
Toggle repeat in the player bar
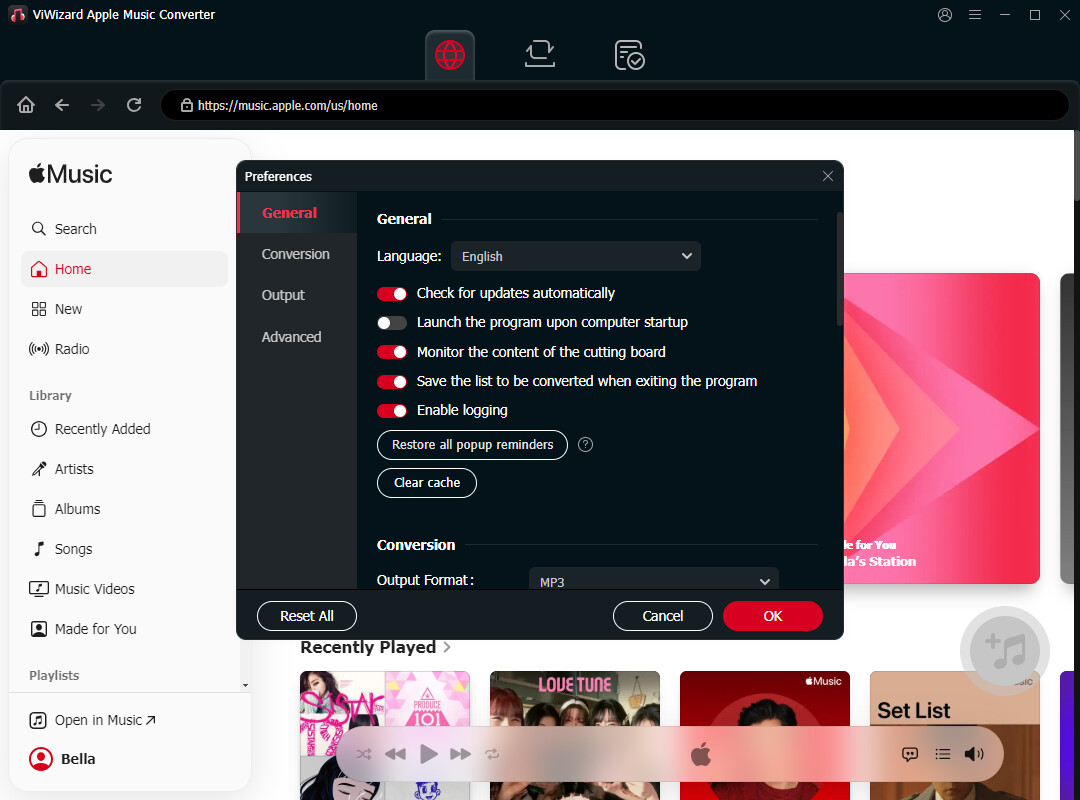point(492,754)
